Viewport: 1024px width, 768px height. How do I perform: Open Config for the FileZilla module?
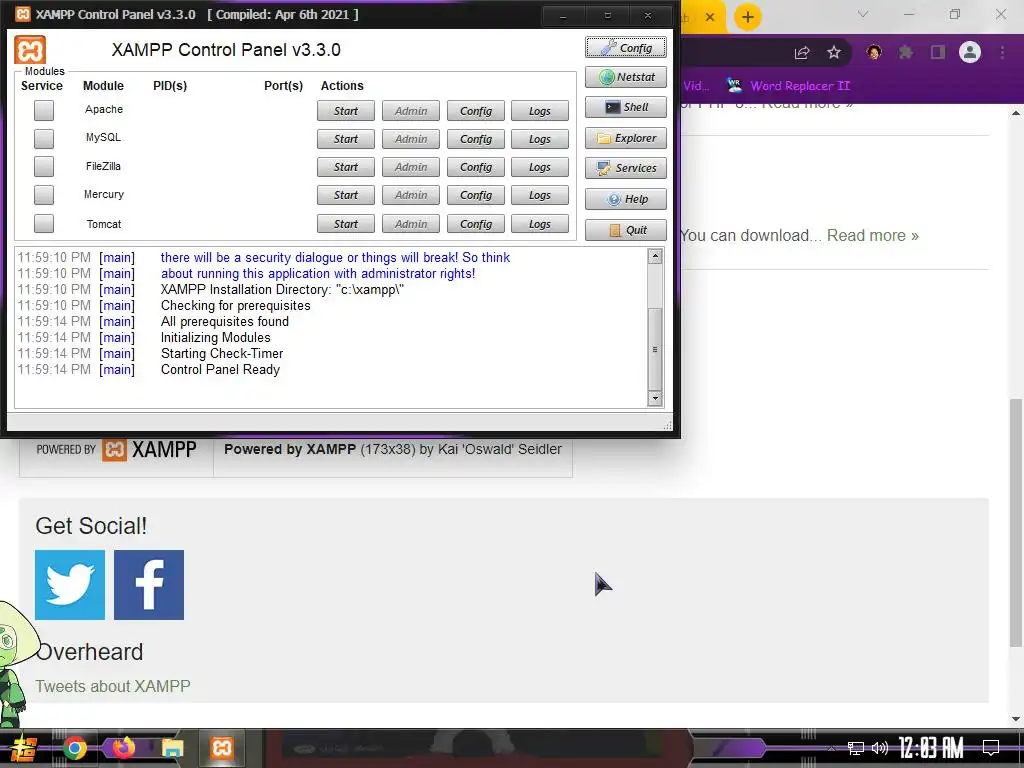tap(475, 167)
